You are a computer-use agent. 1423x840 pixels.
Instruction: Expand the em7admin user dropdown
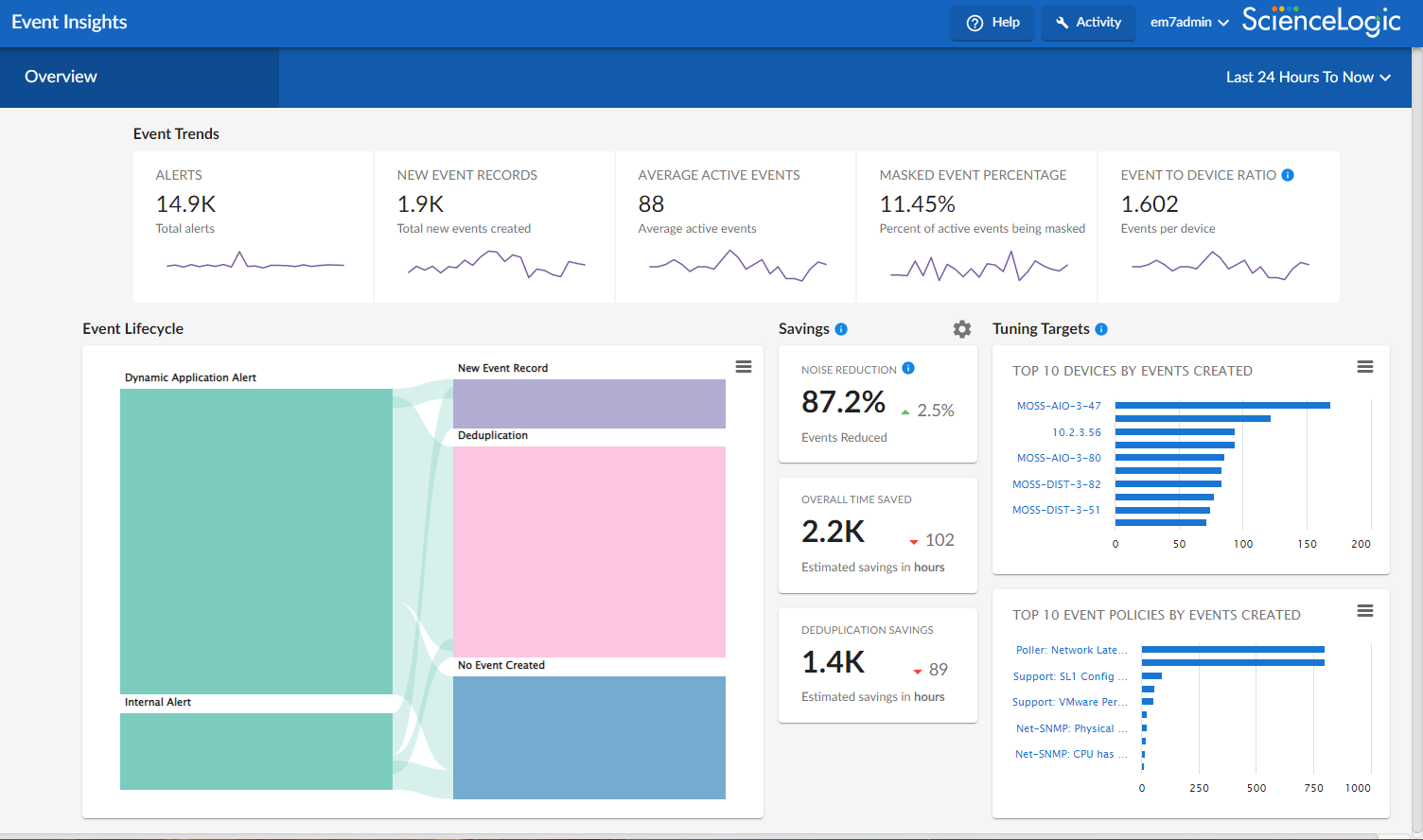coord(1188,22)
